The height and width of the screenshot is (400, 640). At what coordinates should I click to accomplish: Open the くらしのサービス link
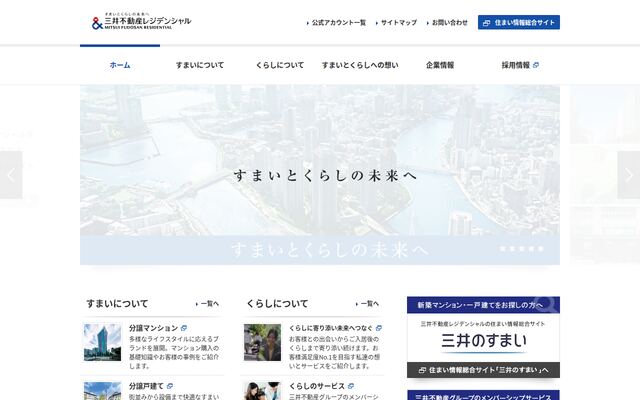[x=317, y=386]
